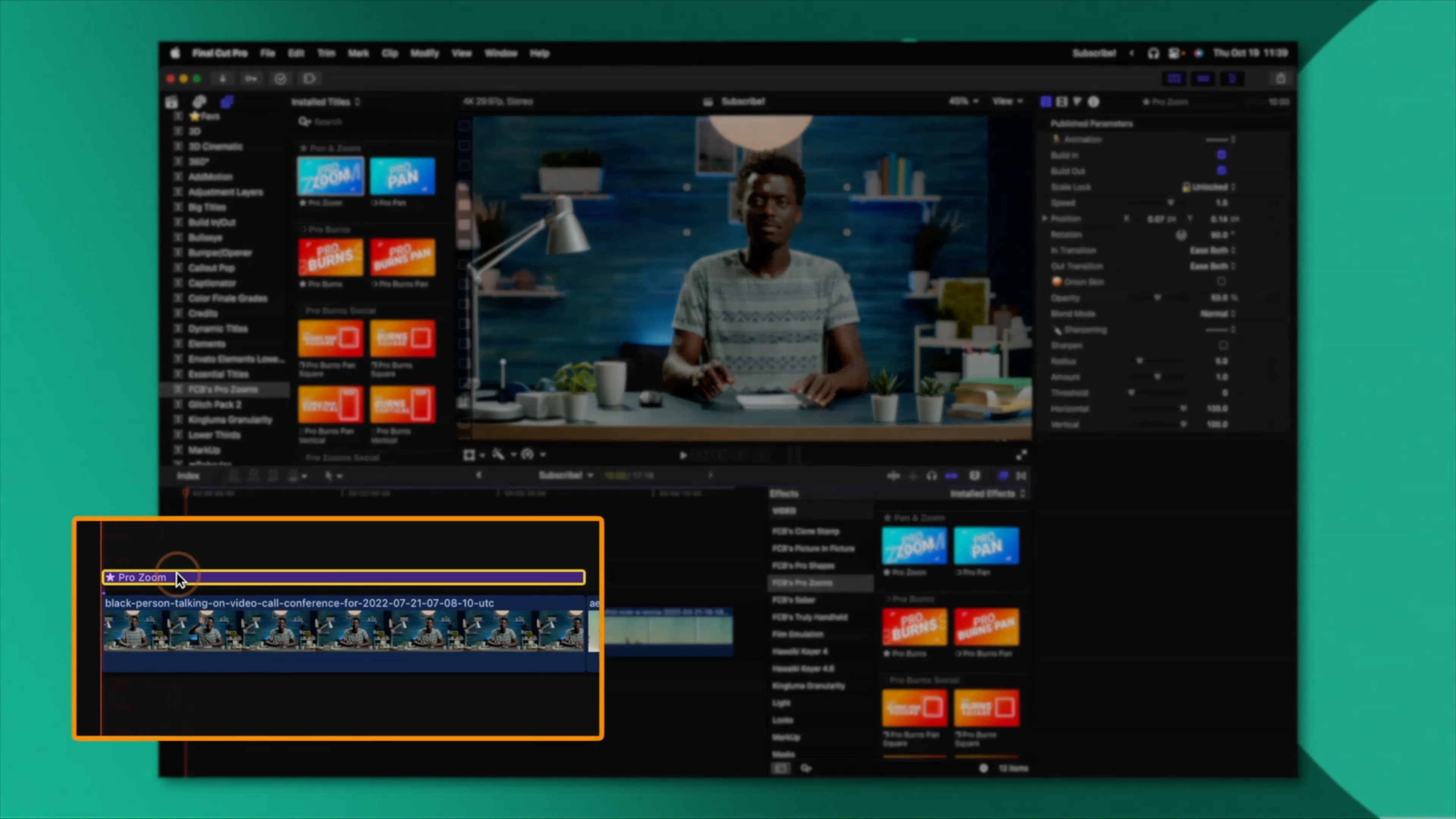Expand the Position parameter disclosure triangle
Viewport: 1456px width, 819px height.
[x=1045, y=218]
